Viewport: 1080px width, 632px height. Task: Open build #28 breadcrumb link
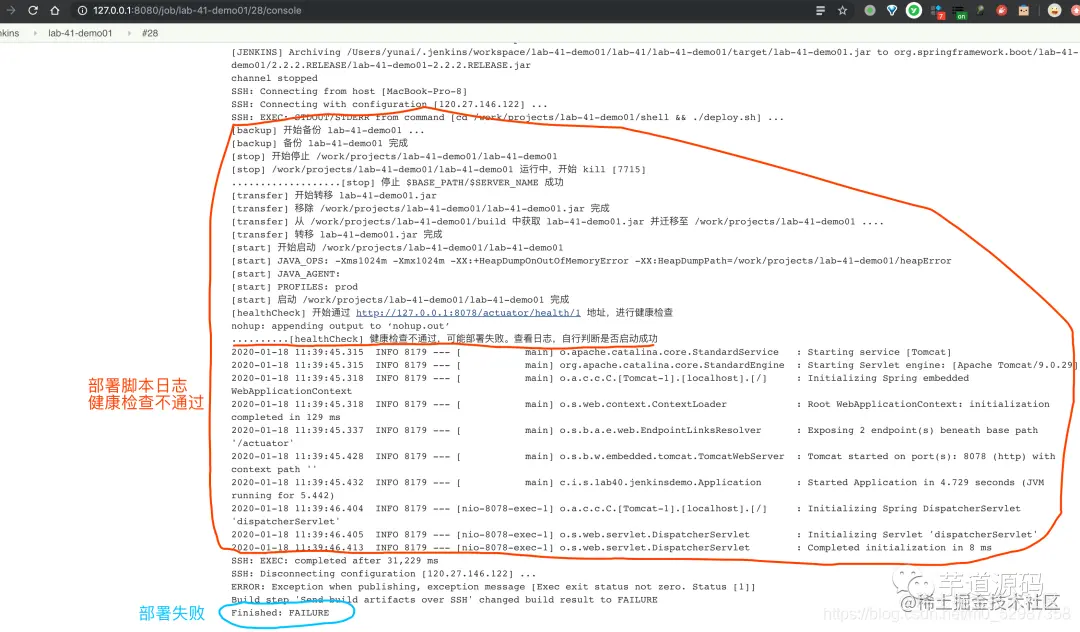(150, 33)
